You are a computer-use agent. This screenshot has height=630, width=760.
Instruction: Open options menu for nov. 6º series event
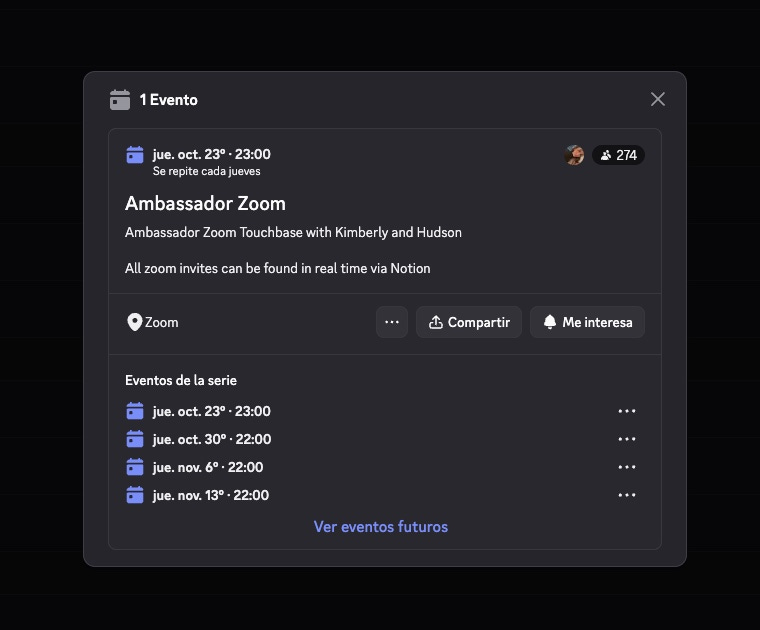(627, 467)
